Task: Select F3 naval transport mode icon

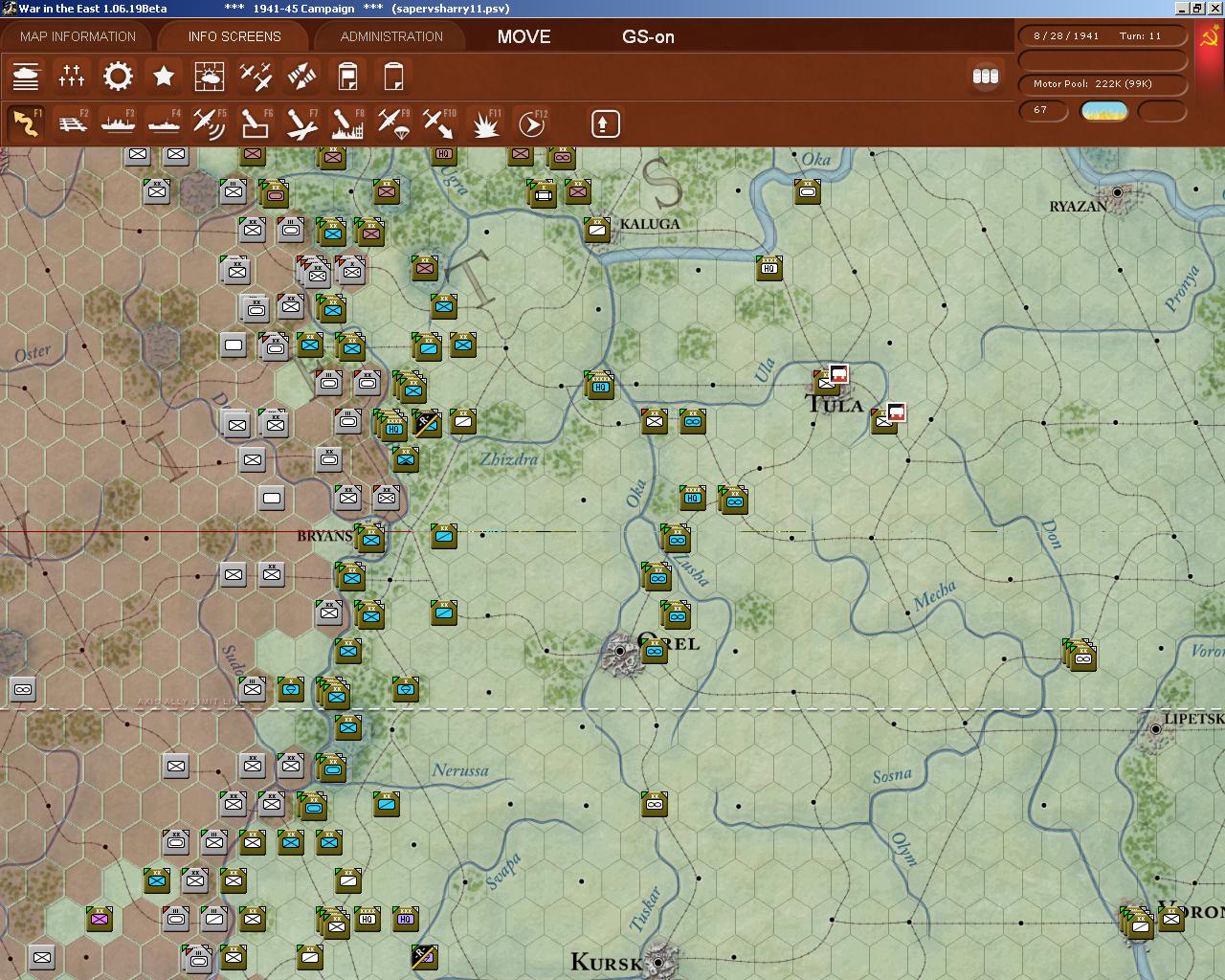Action: click(x=118, y=123)
